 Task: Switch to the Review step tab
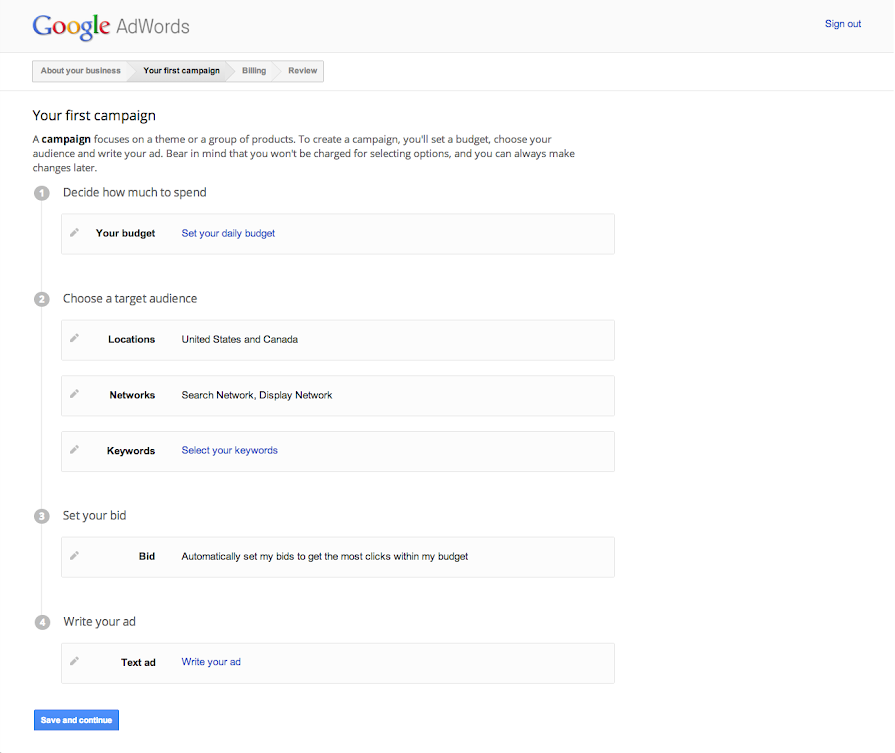pos(302,71)
